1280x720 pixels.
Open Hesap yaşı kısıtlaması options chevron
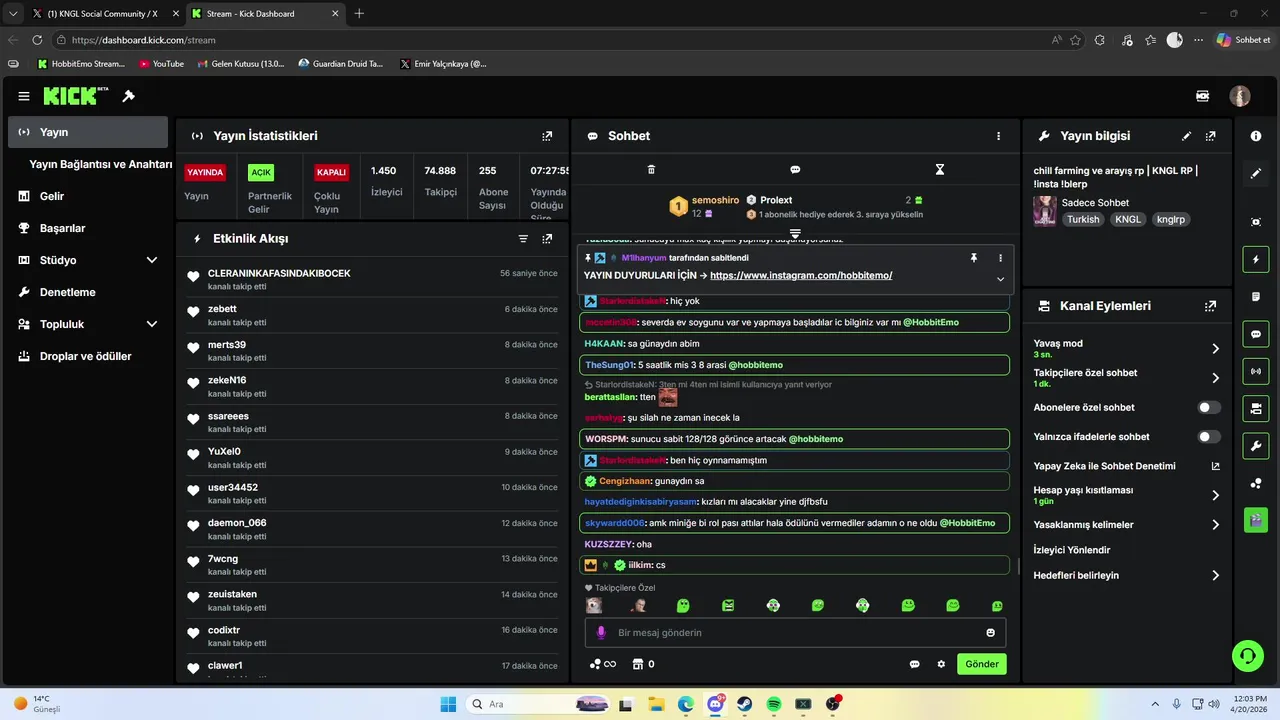[x=1215, y=495]
